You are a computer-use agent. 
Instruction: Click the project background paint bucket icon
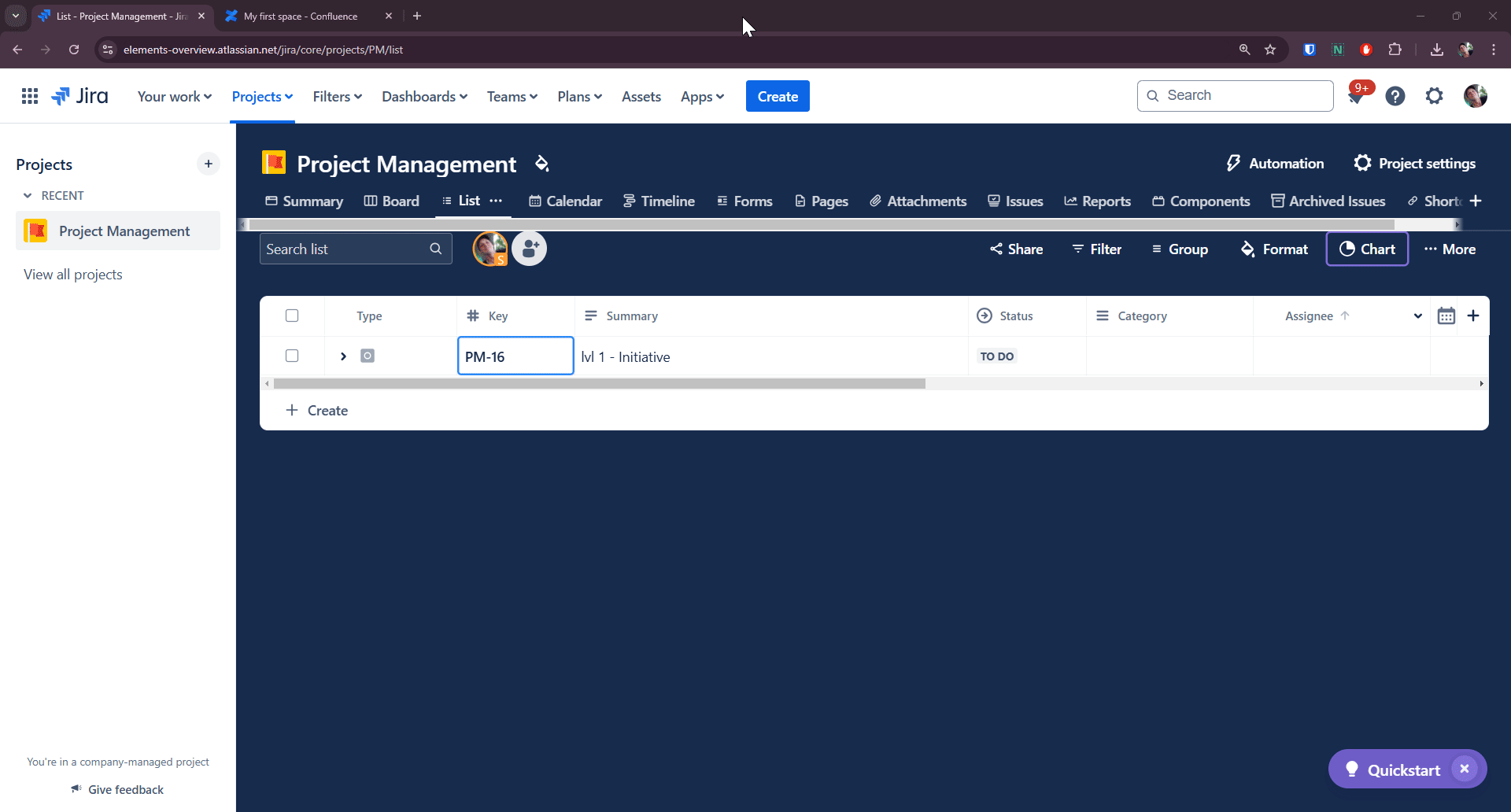542,164
